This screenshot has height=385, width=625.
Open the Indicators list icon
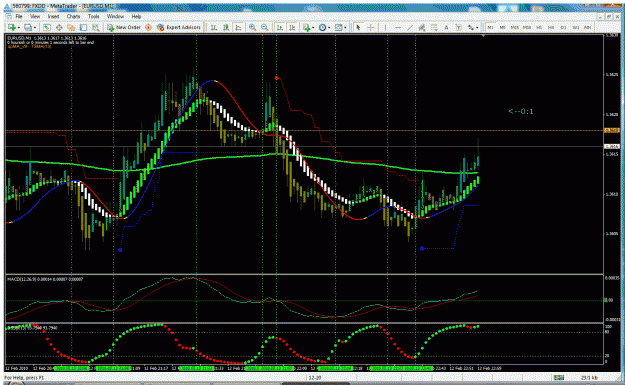306,28
